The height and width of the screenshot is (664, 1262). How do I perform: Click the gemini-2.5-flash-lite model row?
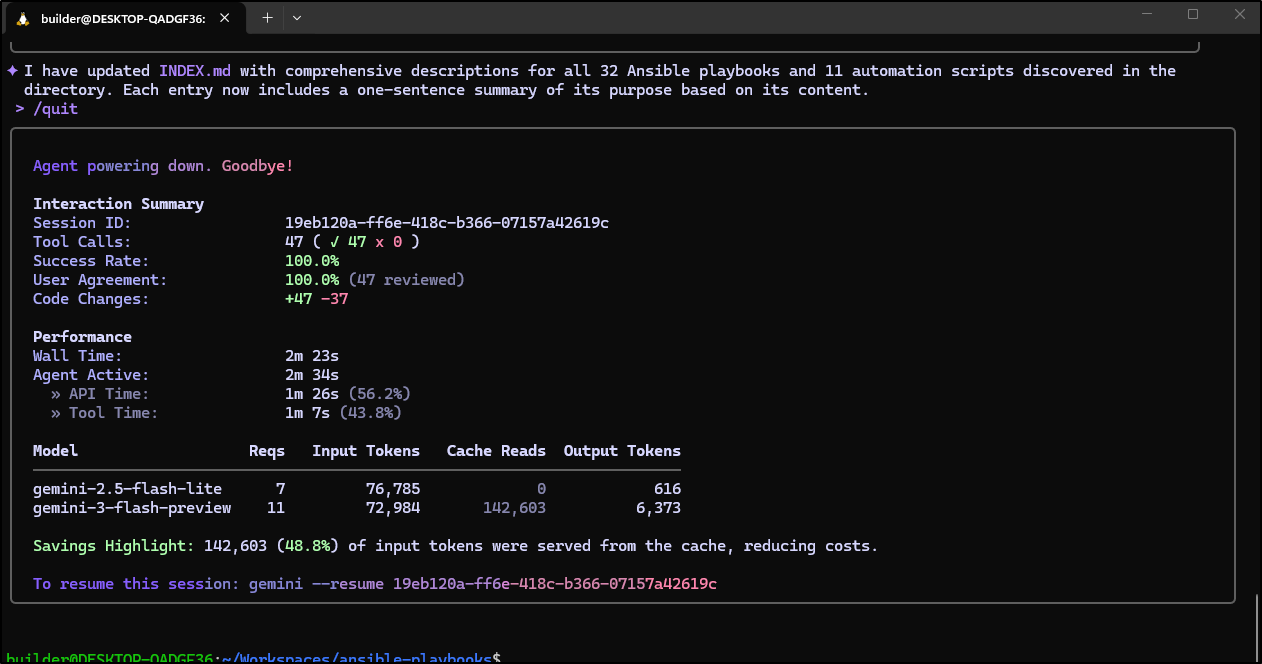127,489
